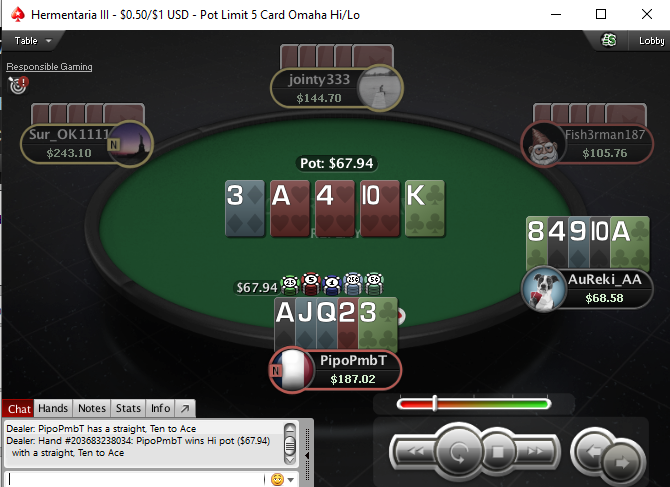Click the responsible gaming target icon
Viewport: 670px width, 487px height.
(18, 85)
